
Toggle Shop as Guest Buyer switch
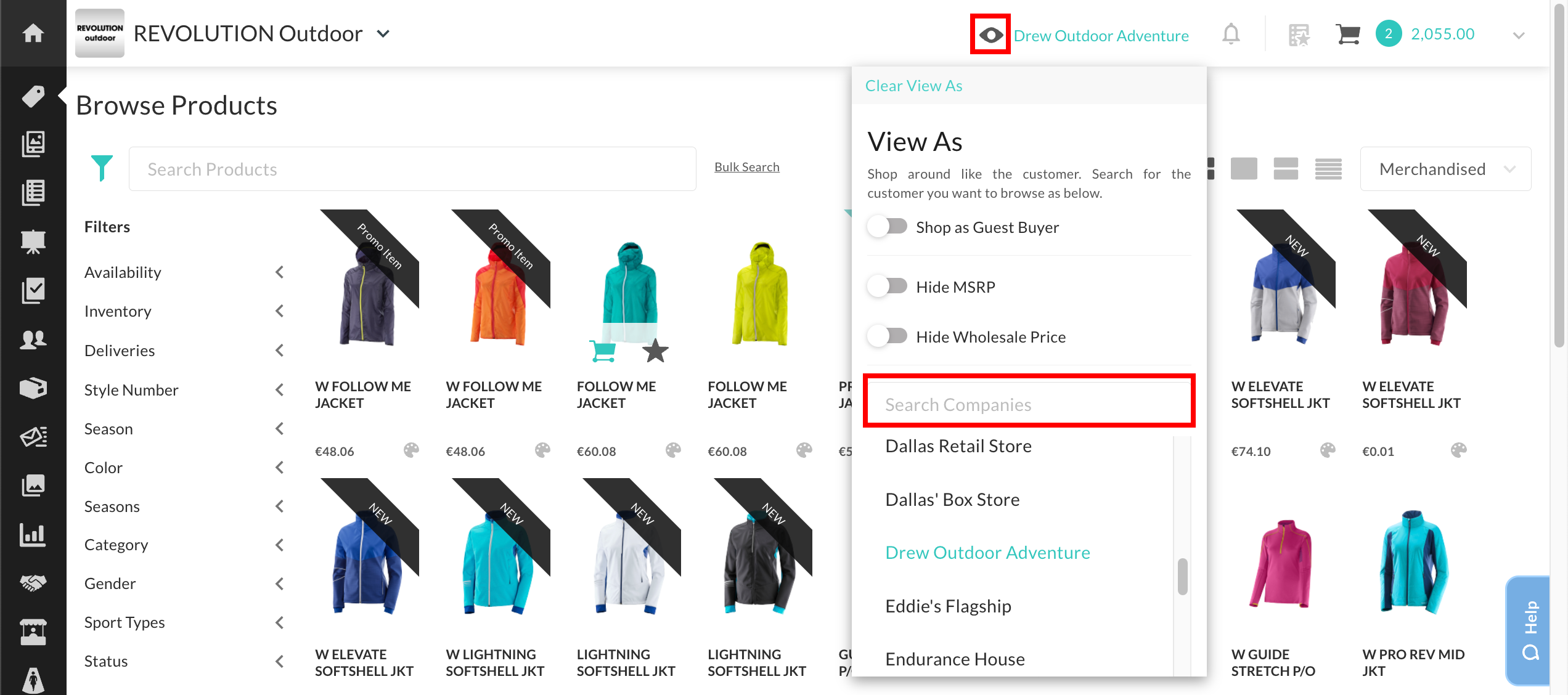tap(888, 227)
